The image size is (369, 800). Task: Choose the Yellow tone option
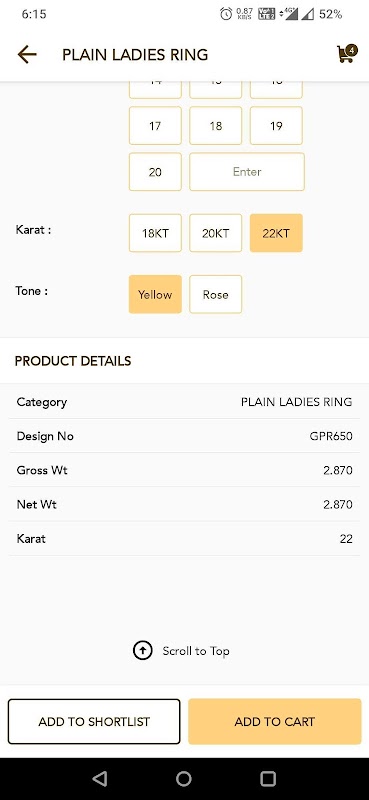coord(155,294)
